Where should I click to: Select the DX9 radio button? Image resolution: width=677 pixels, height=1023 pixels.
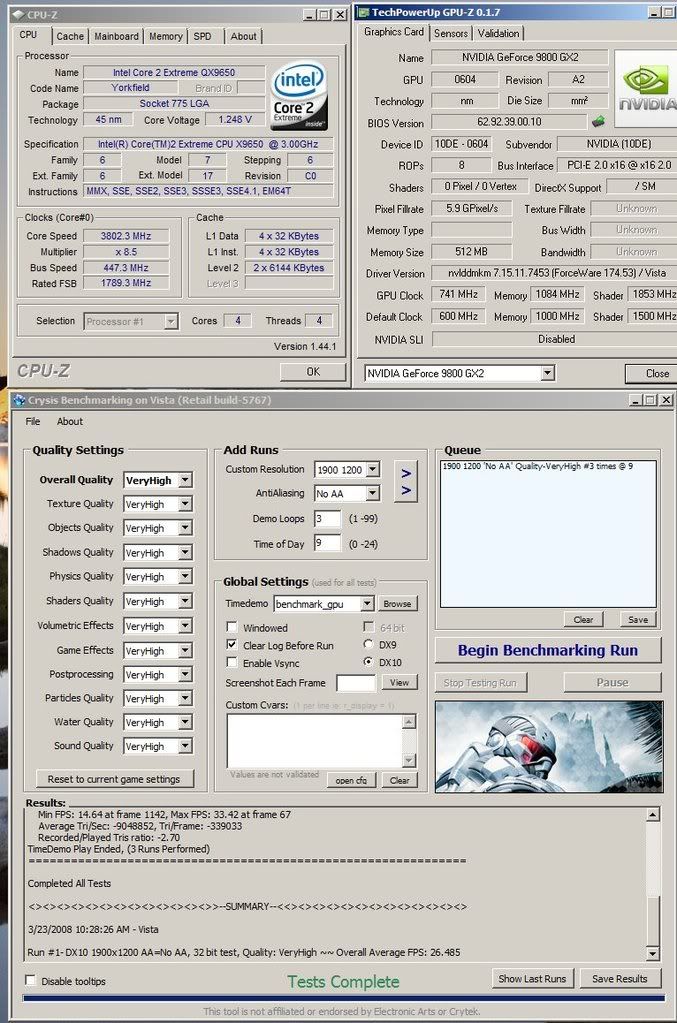369,644
